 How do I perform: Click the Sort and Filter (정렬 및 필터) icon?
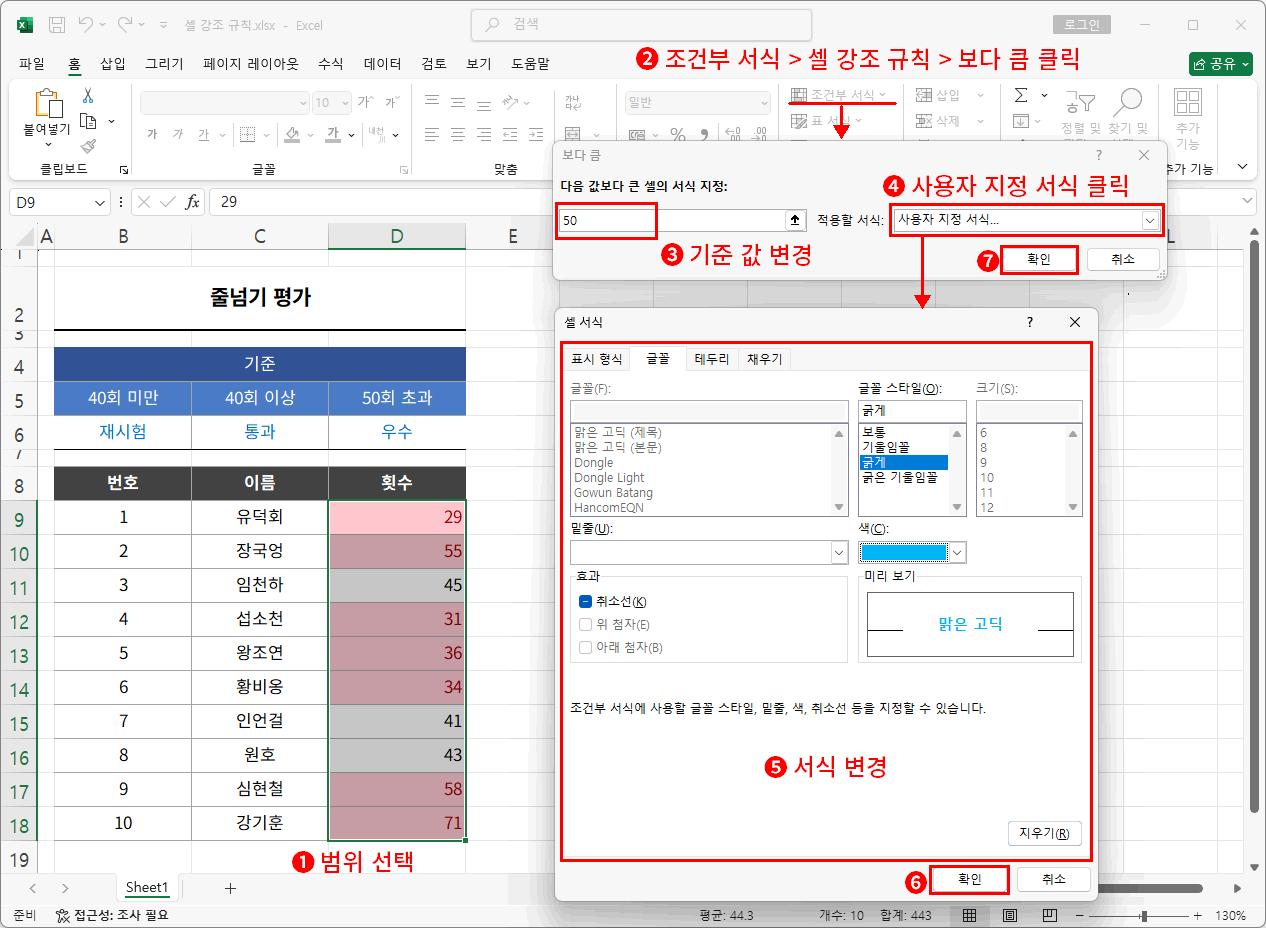click(x=1080, y=102)
